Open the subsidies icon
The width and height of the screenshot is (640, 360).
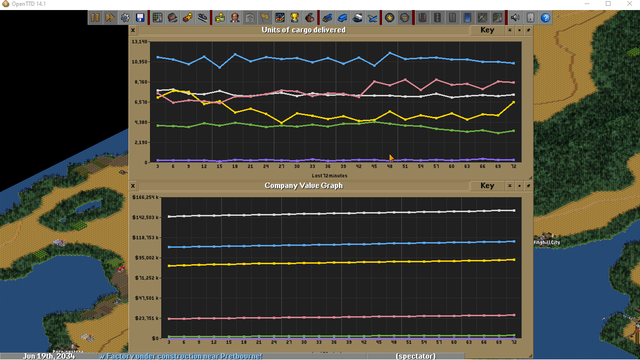[188, 18]
